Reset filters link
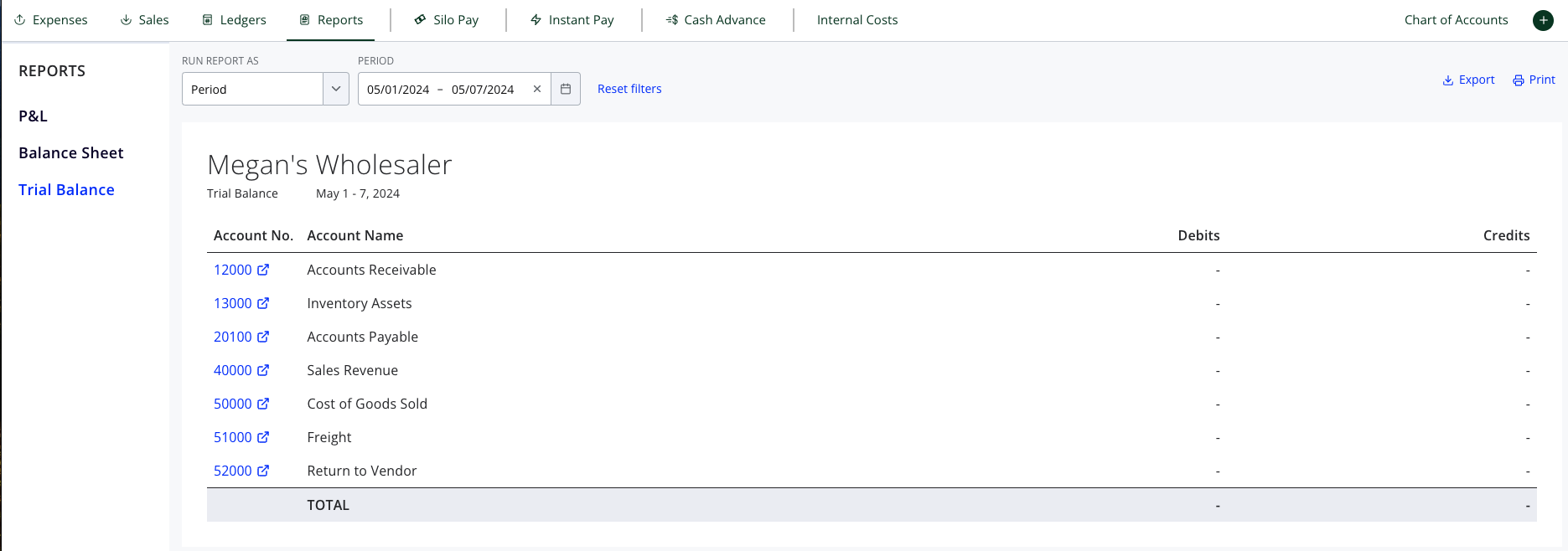The image size is (1568, 551). tap(629, 89)
